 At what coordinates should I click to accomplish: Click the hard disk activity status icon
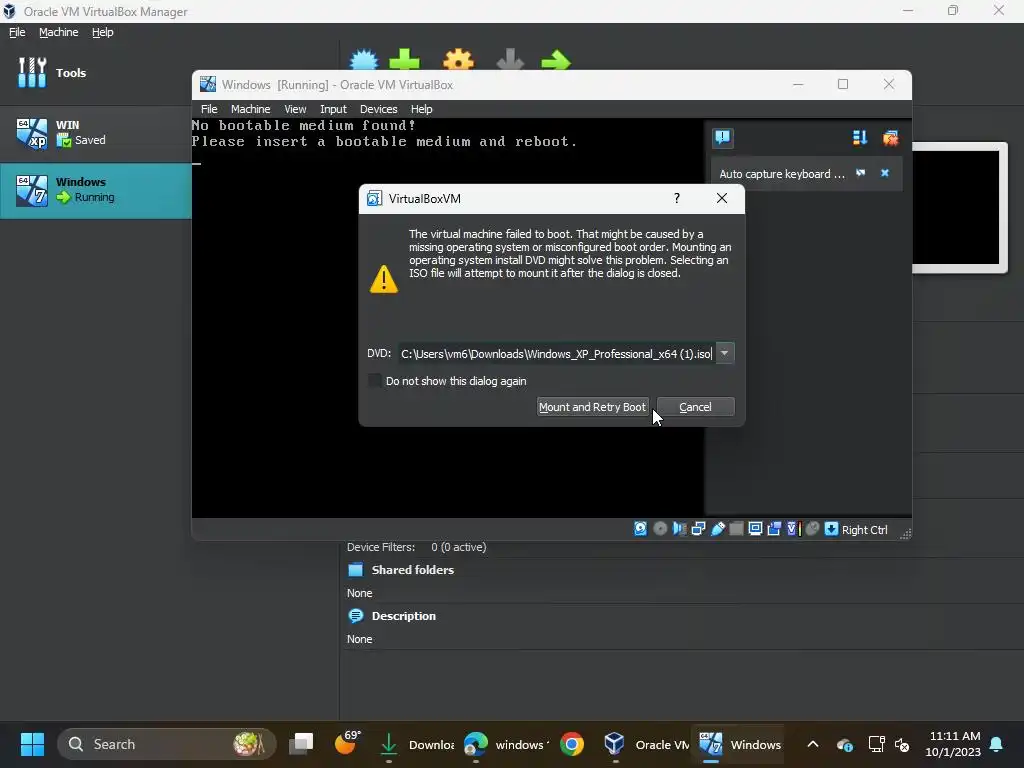tap(641, 529)
